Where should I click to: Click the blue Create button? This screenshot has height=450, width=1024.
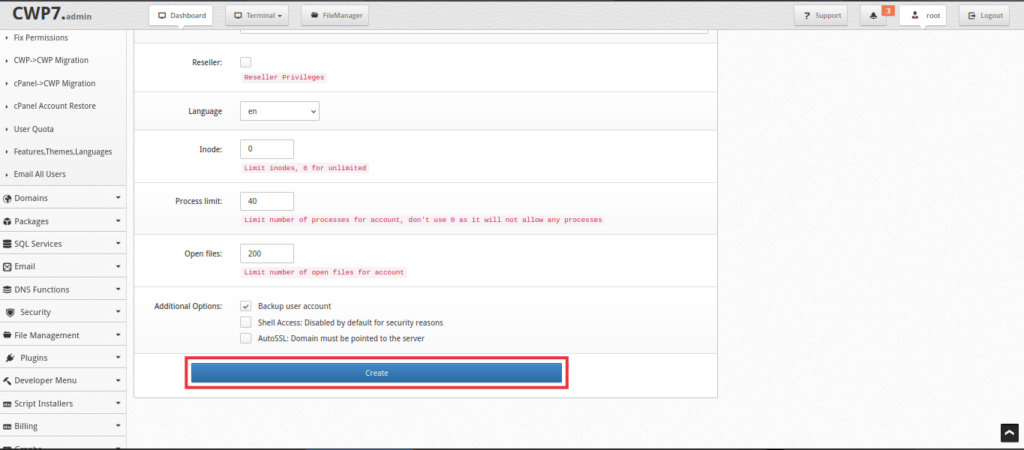tap(376, 373)
